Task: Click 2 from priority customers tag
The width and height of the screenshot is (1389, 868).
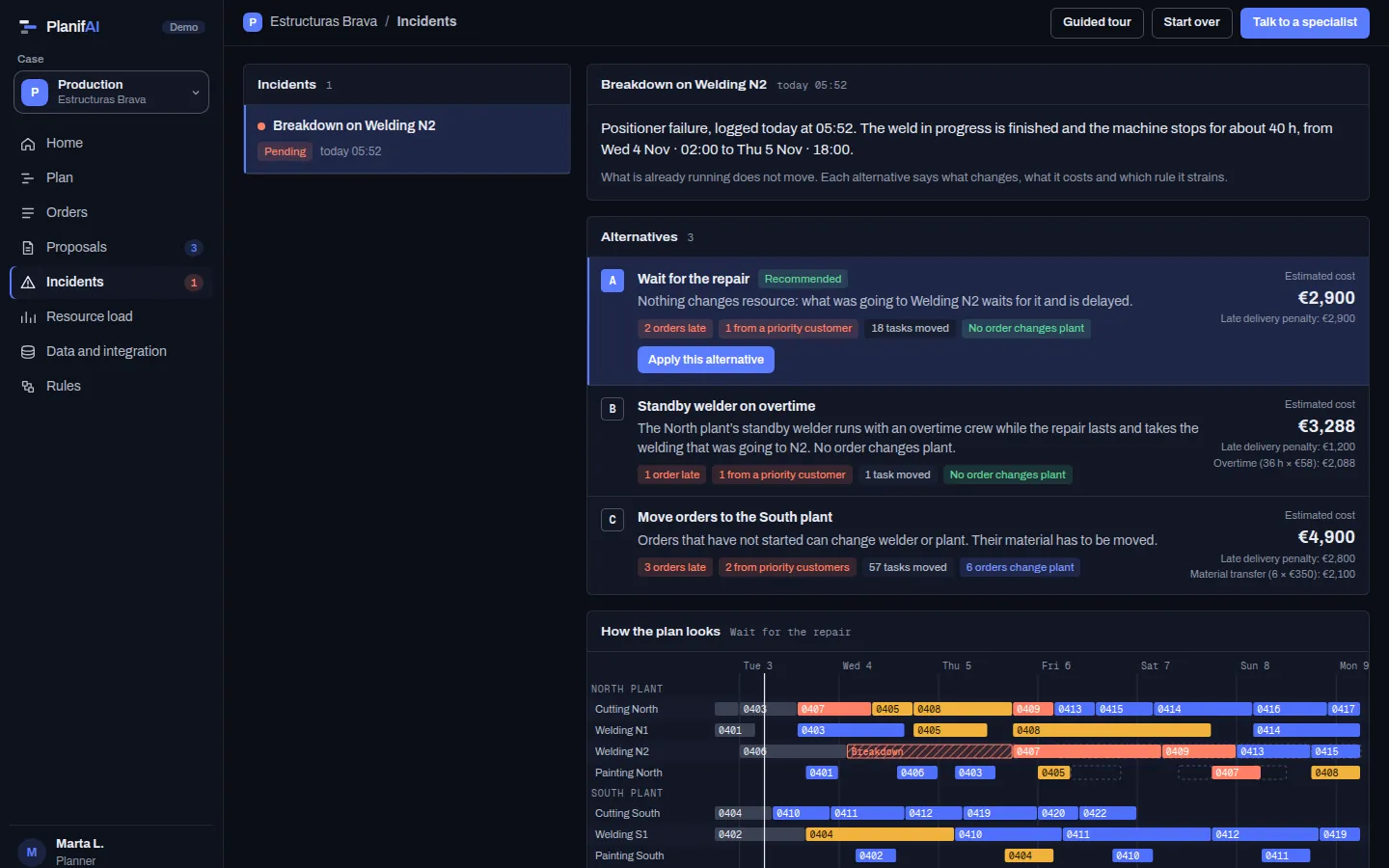Action: (787, 567)
